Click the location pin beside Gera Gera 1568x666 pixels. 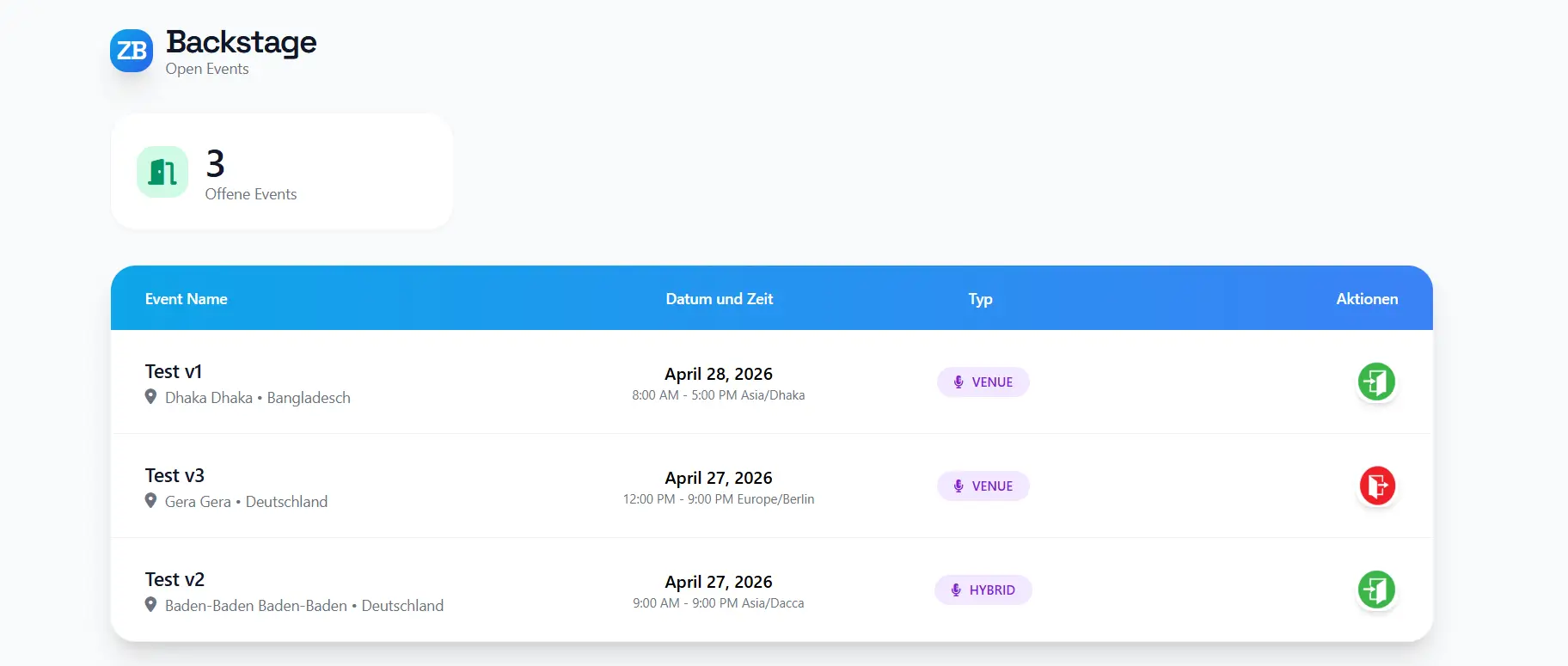150,501
